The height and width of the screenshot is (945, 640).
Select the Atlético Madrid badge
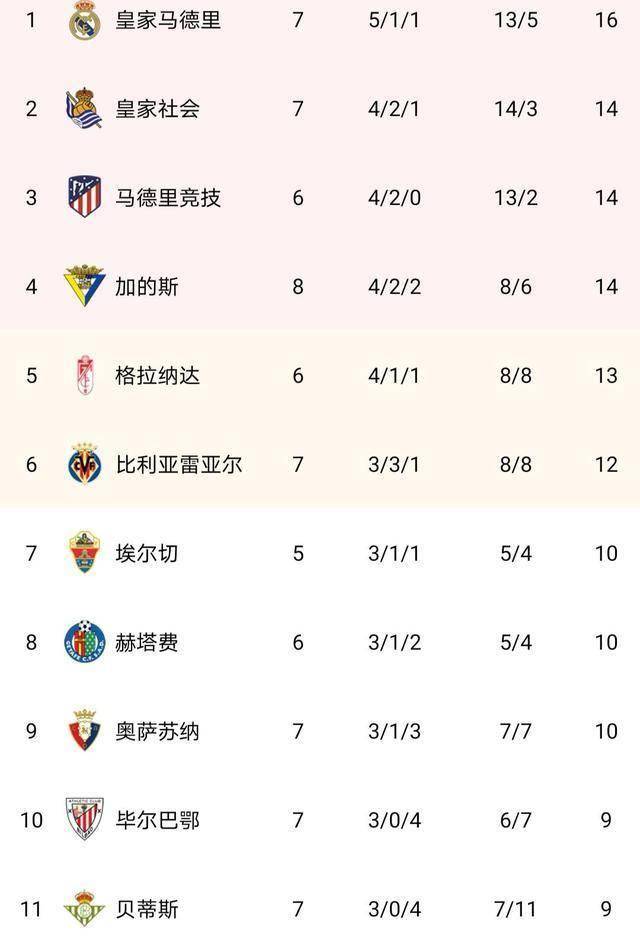[x=84, y=196]
